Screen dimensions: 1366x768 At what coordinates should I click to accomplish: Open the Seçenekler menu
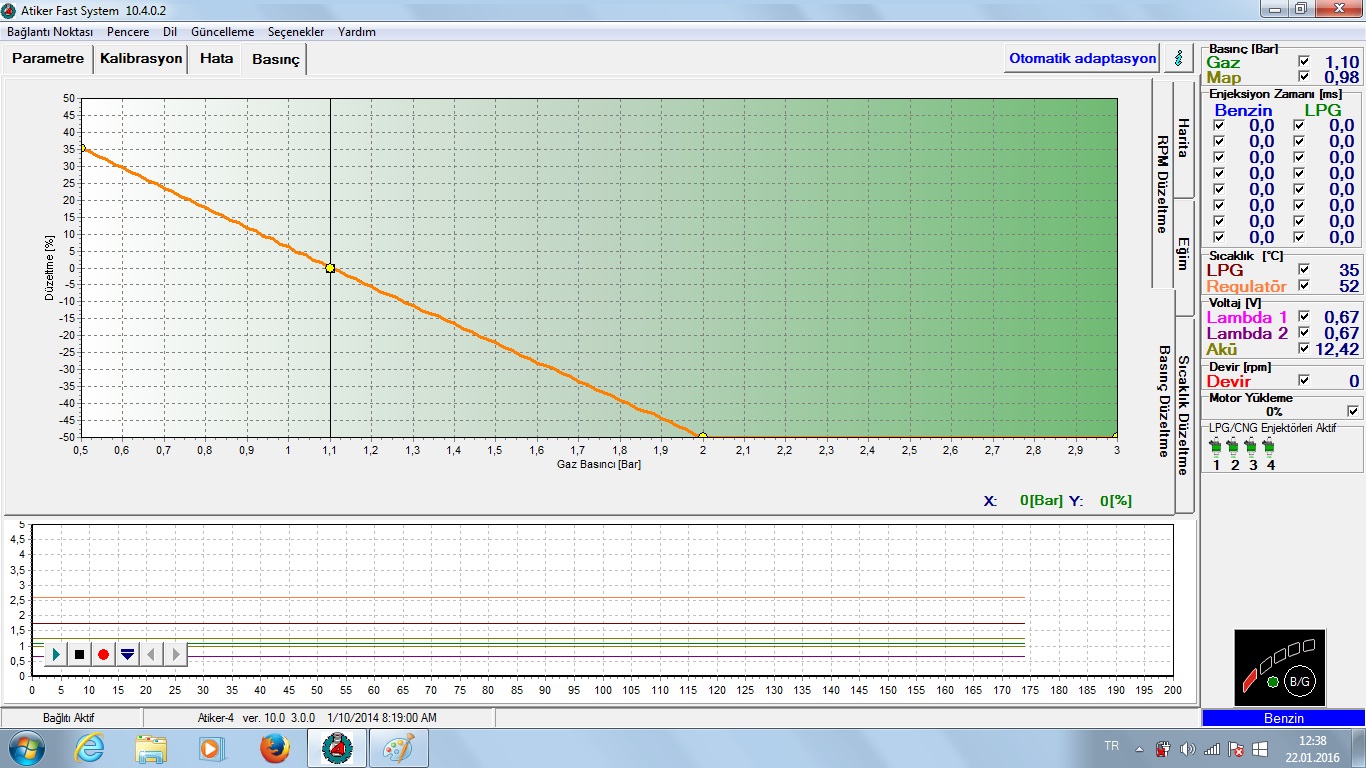click(294, 32)
